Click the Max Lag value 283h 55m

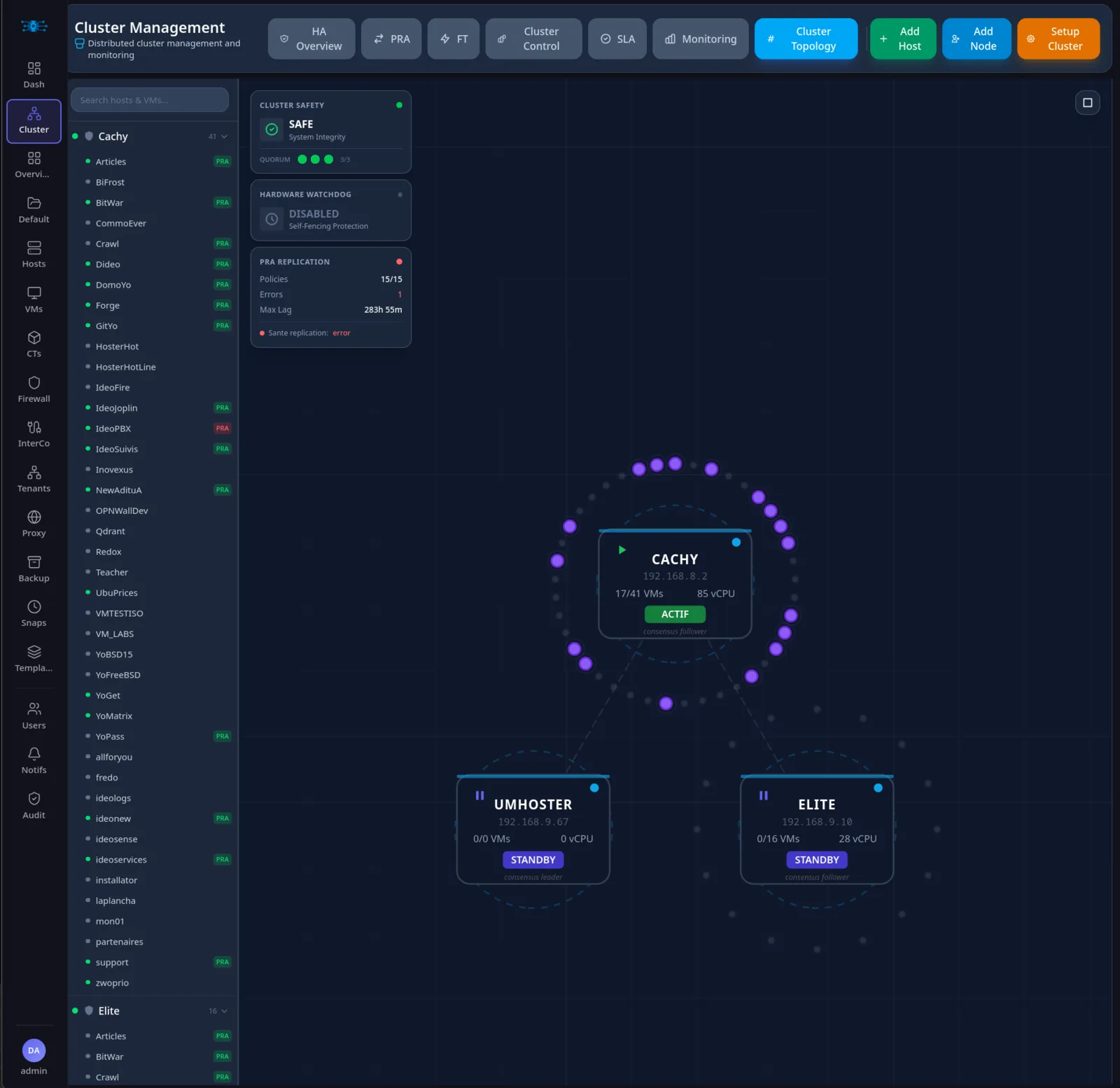383,309
